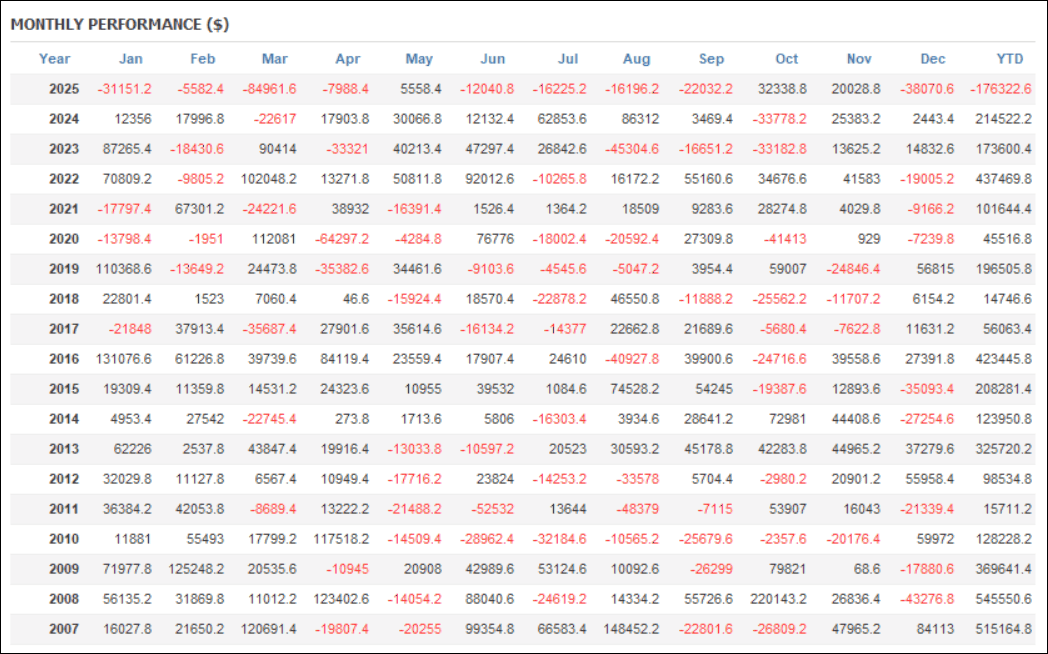The width and height of the screenshot is (1048, 654).
Task: Click the Monthly Performance ($) title
Action: (120, 25)
